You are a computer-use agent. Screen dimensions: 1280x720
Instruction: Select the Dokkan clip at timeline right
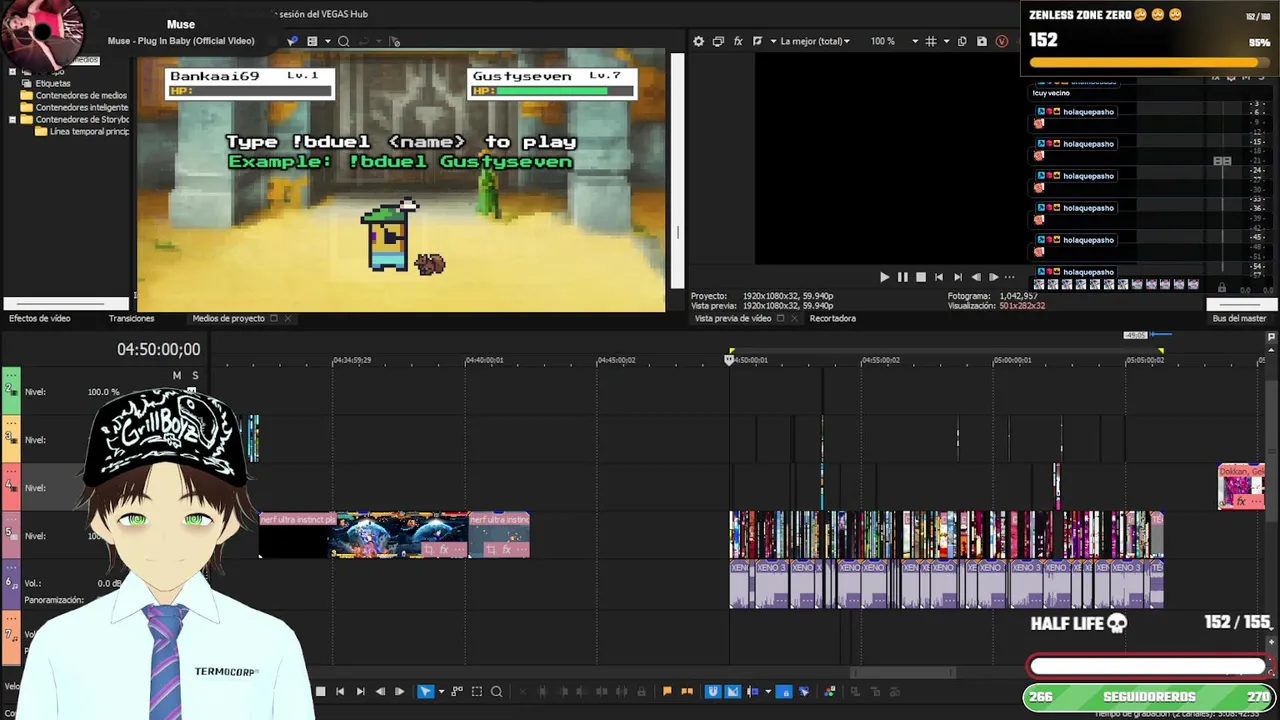(1241, 487)
